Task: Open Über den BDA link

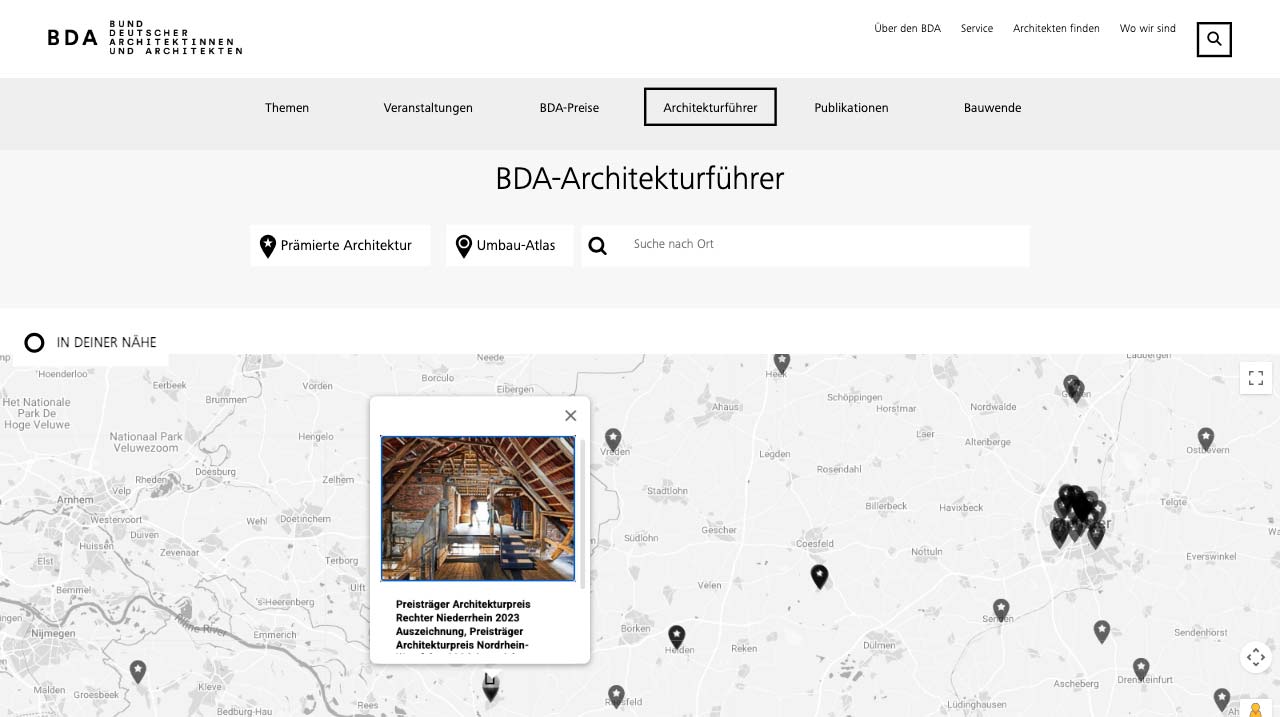Action: point(907,29)
